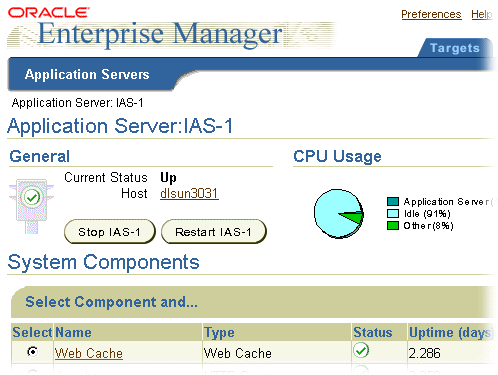This screenshot has width=498, height=375.
Task: Click the CPU usage pie chart
Action: [x=339, y=214]
